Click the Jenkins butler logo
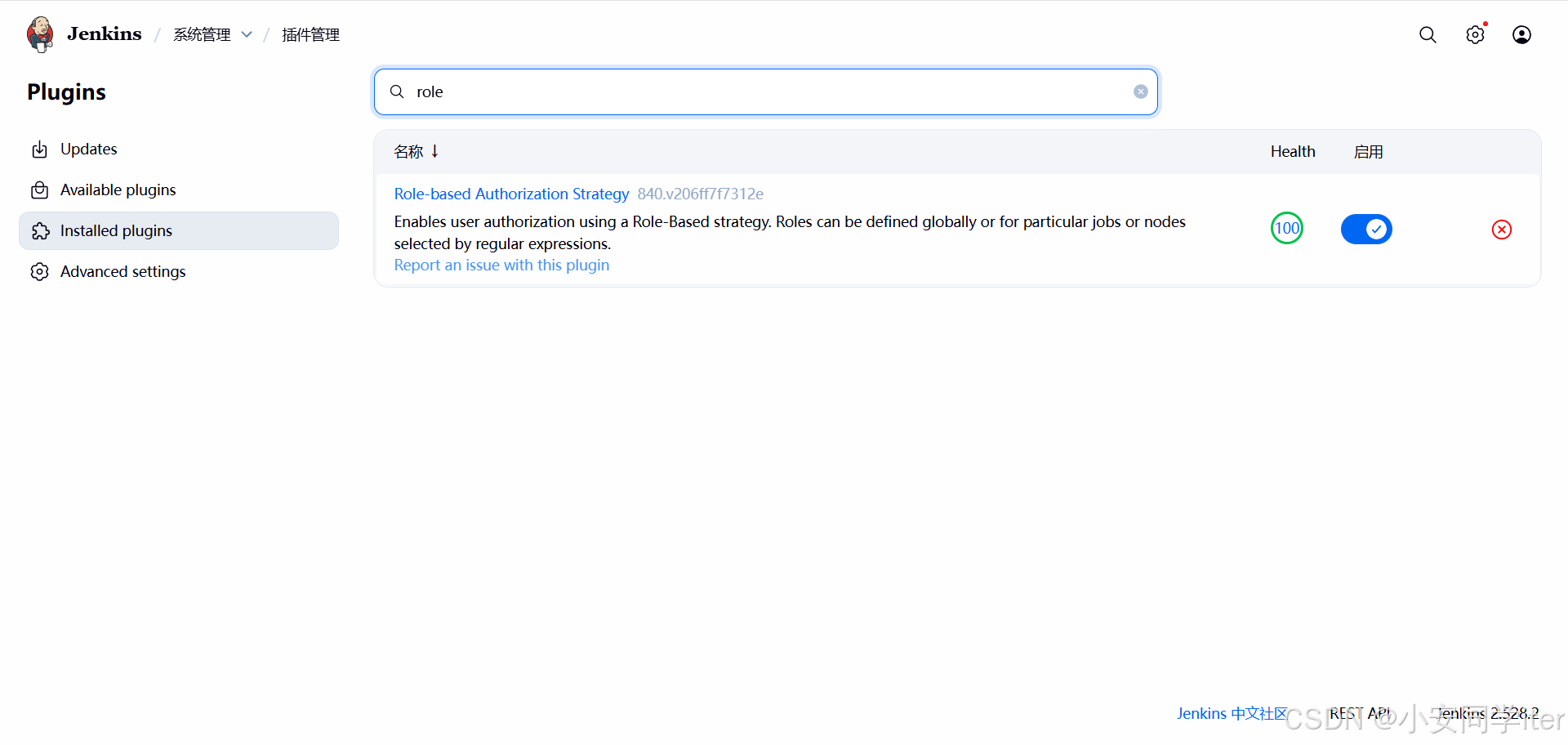The width and height of the screenshot is (1568, 745). (x=40, y=34)
